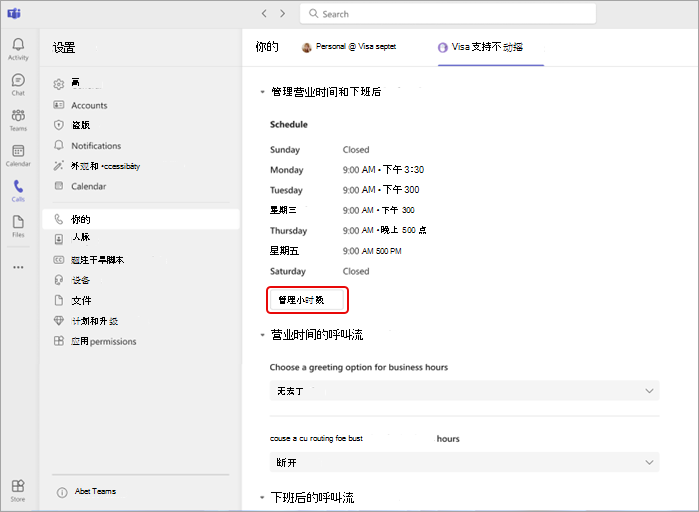Click the app permissions grid icon
699x512 pixels.
(x=59, y=341)
